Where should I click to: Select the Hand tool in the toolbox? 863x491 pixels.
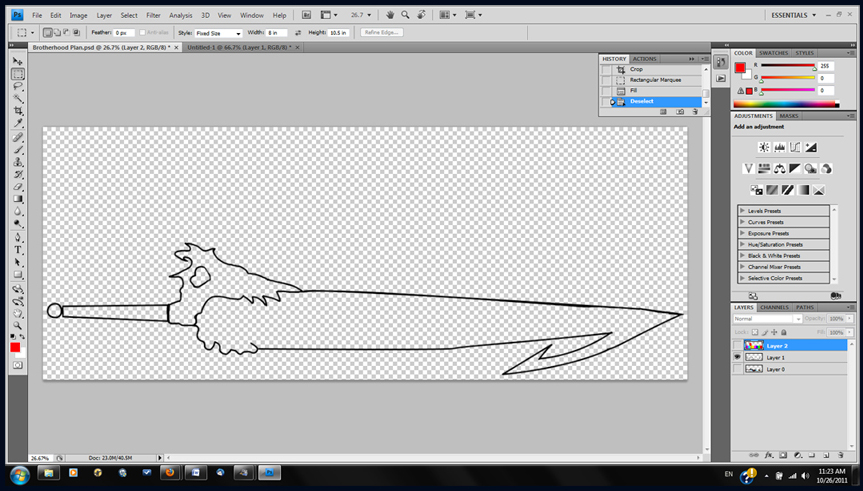[18, 314]
